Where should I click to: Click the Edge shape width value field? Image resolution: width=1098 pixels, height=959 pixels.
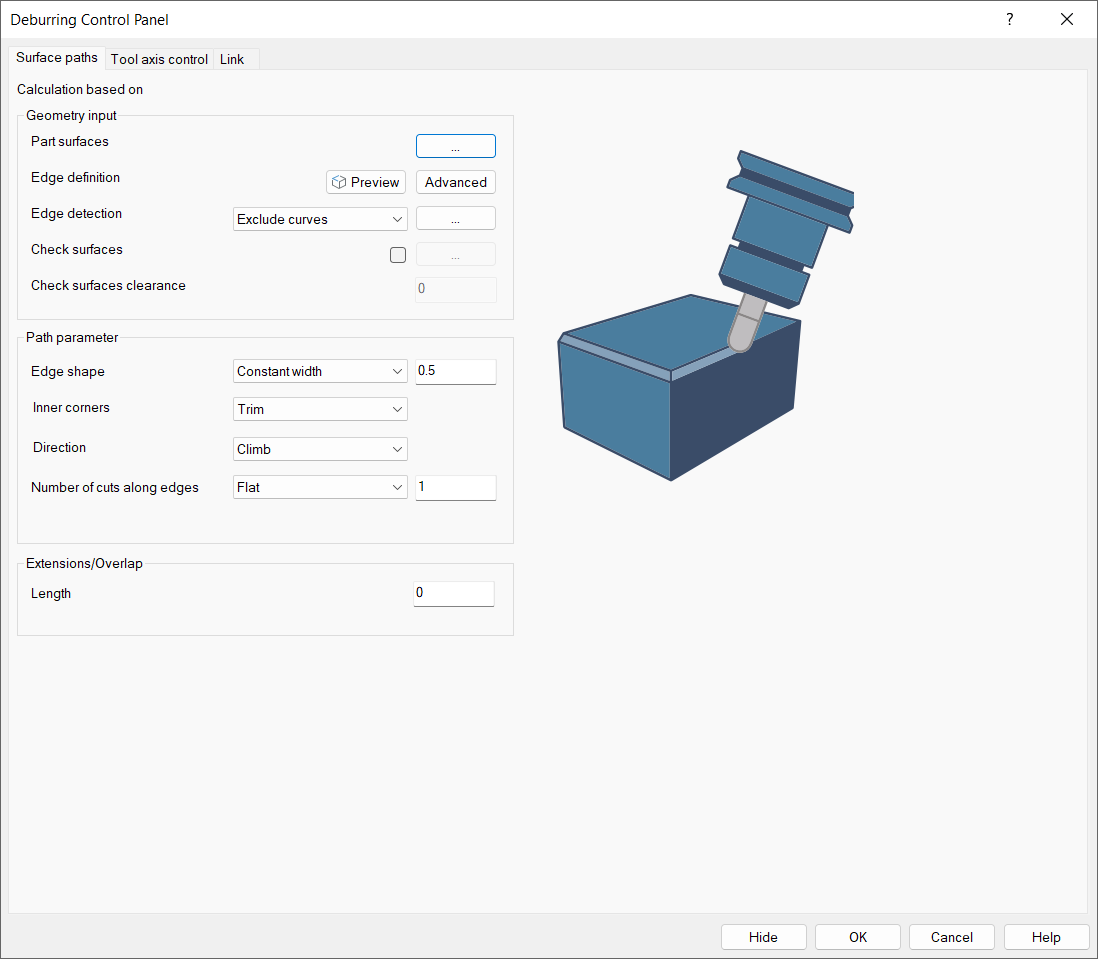point(456,371)
